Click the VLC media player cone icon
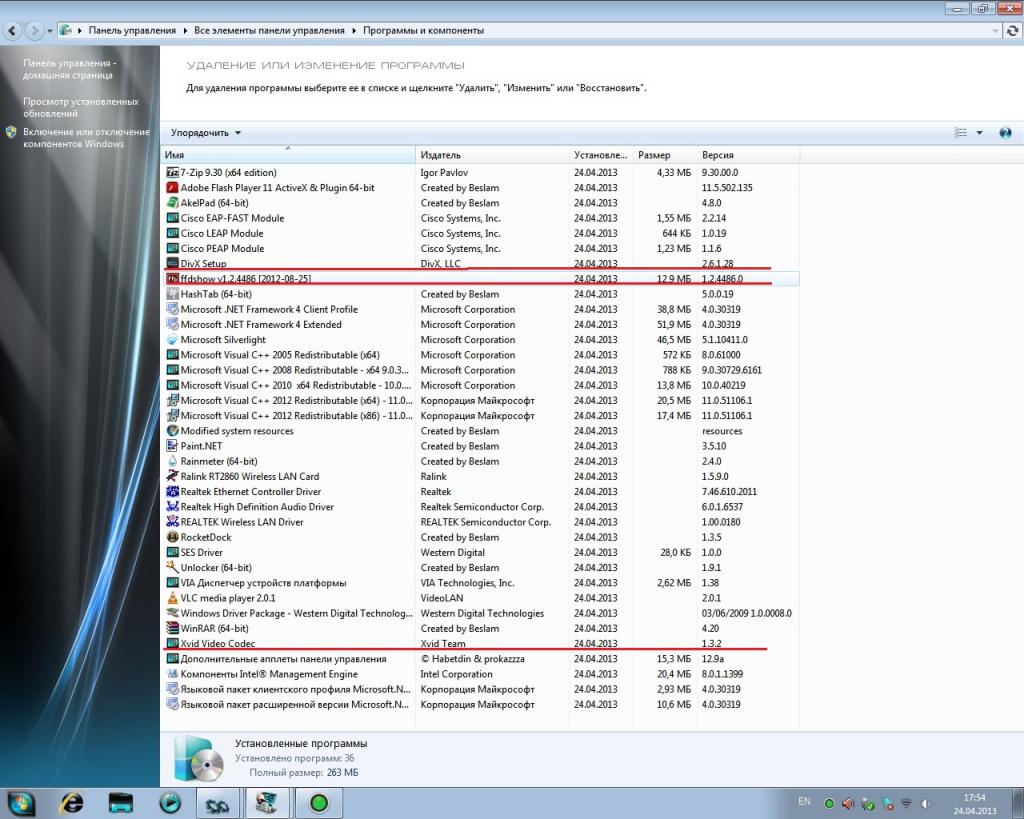The image size is (1024, 819). click(172, 598)
